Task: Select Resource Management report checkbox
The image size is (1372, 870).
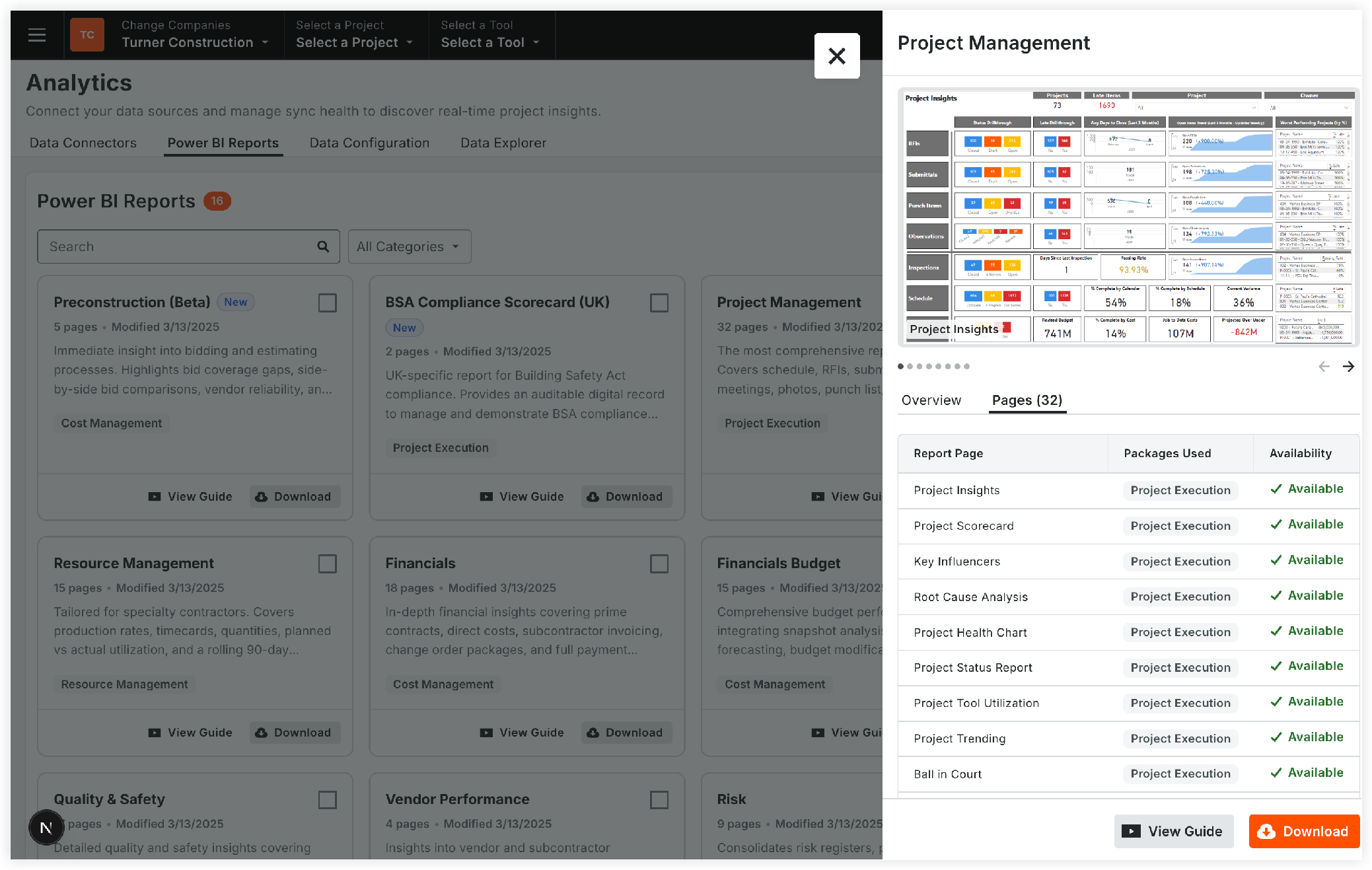Action: pos(328,564)
